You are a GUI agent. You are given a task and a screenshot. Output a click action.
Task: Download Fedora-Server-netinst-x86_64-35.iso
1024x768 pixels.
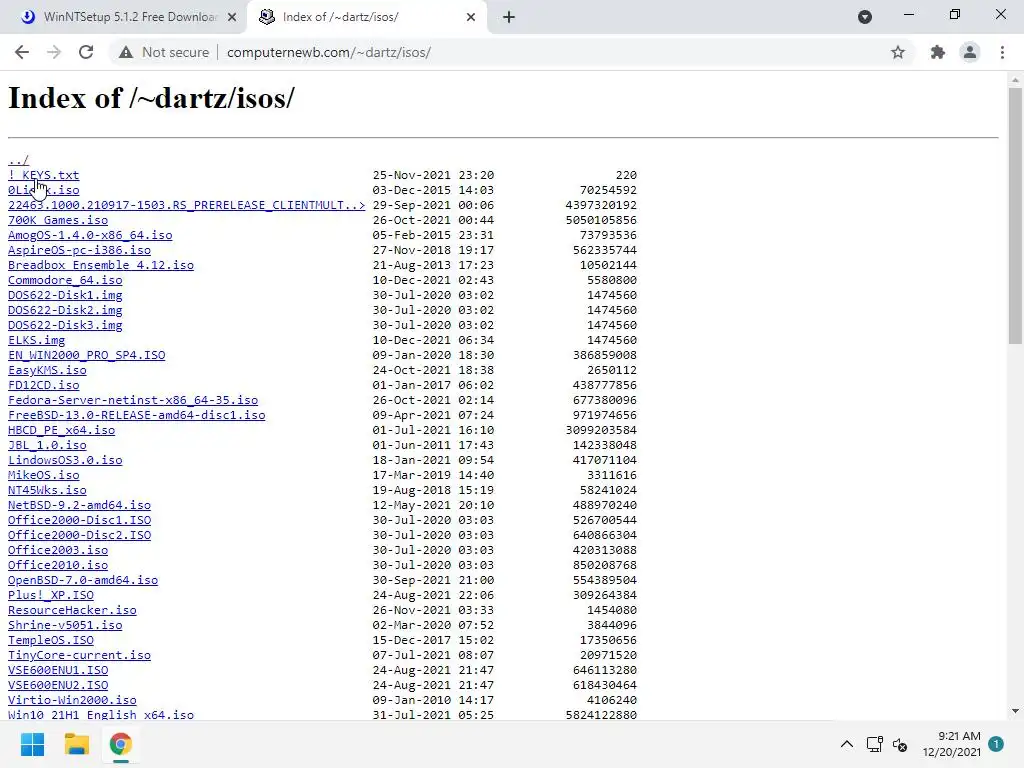click(x=133, y=400)
